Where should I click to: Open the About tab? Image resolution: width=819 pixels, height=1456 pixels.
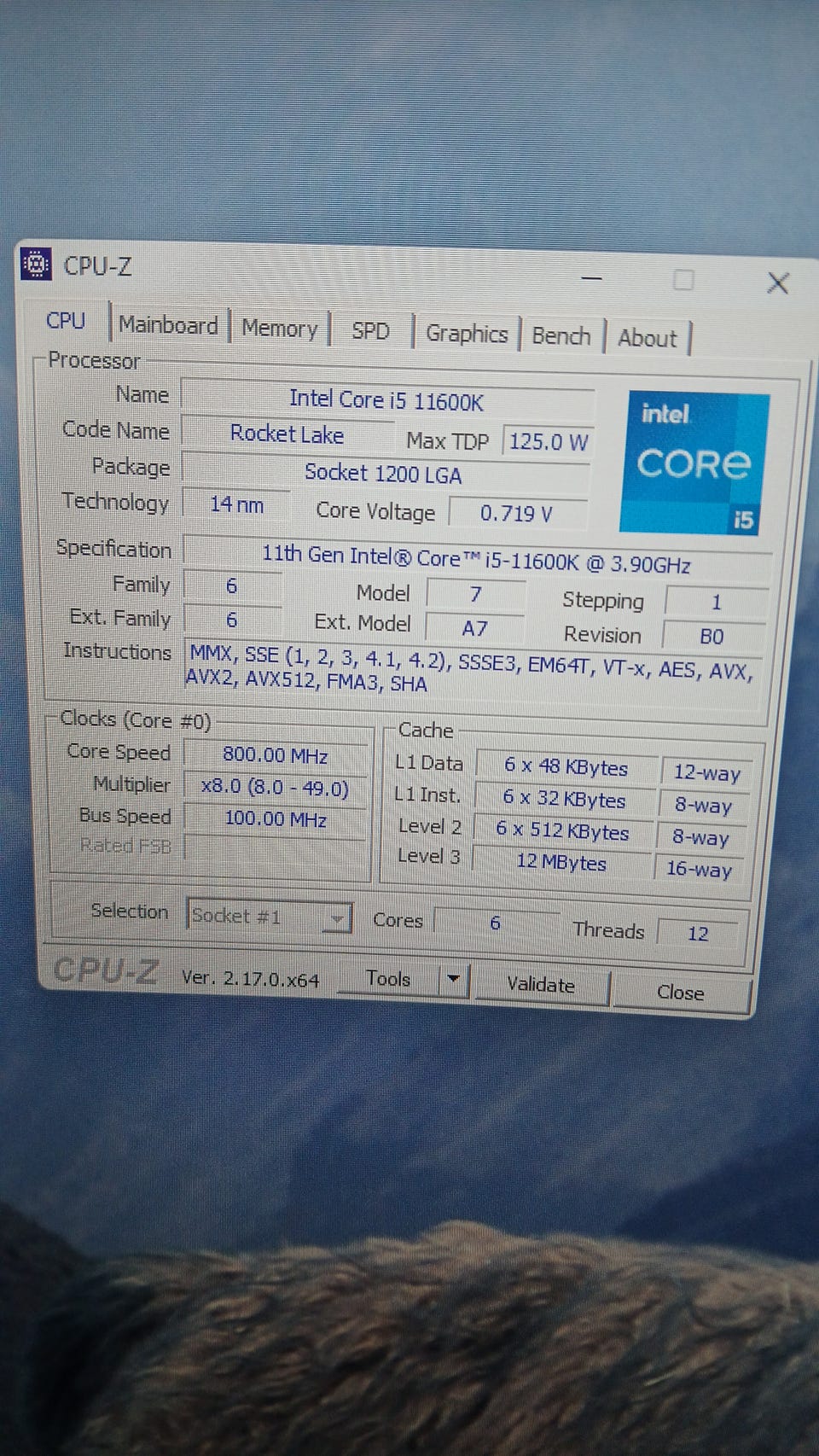[647, 339]
